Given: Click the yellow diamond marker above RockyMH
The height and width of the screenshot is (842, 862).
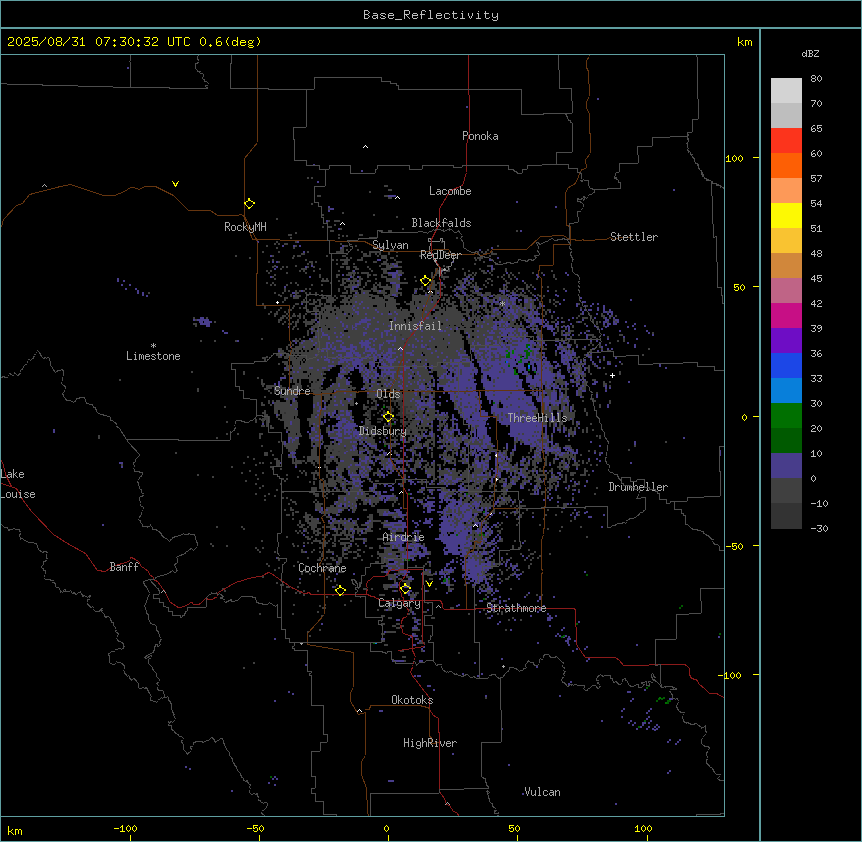Looking at the screenshot, I should 249,203.
